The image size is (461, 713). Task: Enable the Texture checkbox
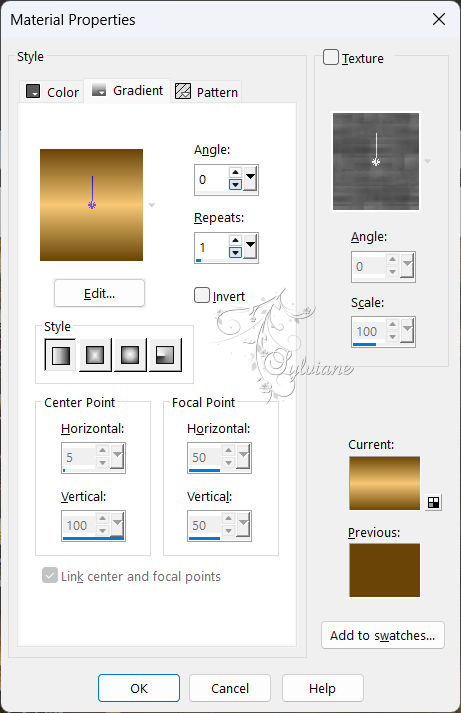[x=331, y=57]
